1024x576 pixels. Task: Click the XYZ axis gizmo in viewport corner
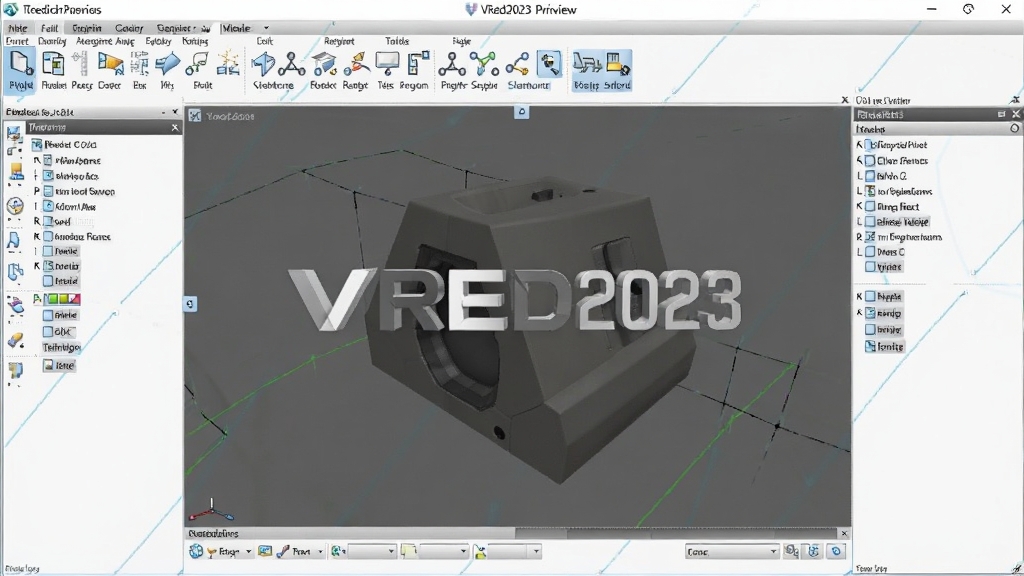(210, 509)
